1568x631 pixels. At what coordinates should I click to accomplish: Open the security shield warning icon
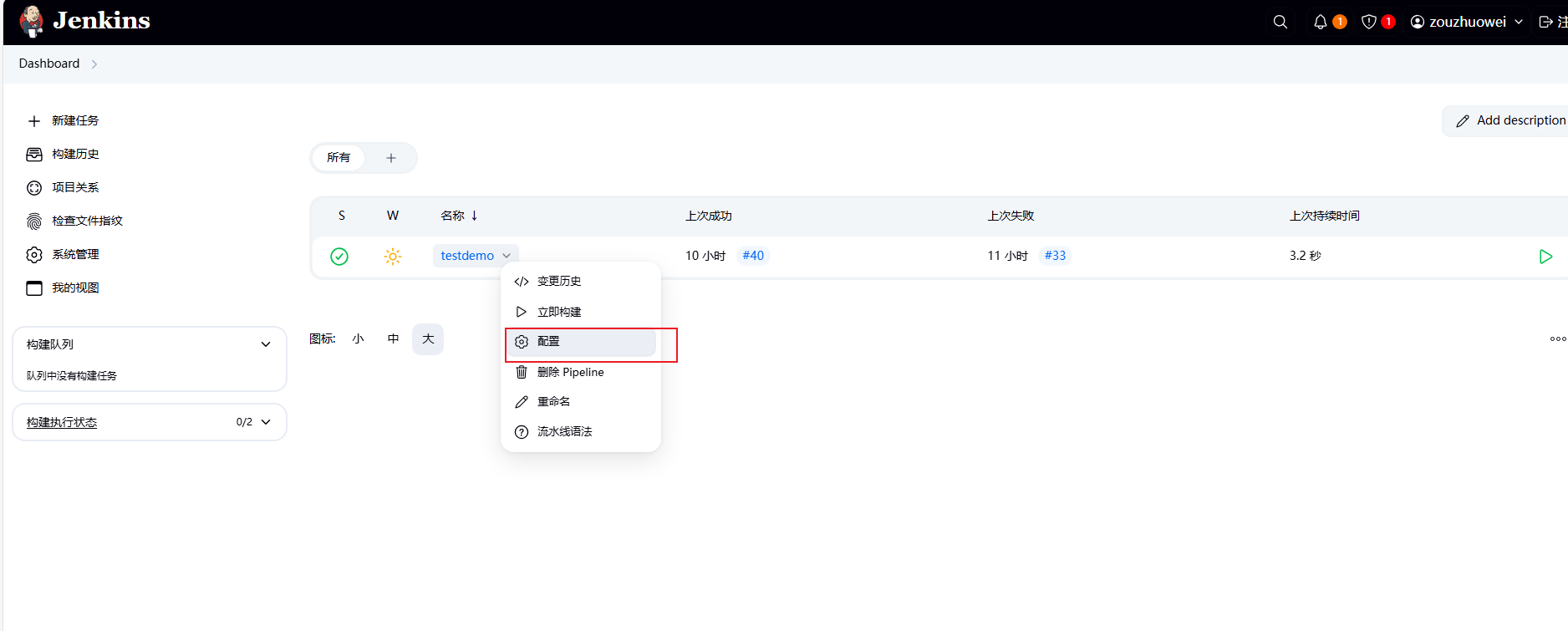pyautogui.click(x=1369, y=22)
